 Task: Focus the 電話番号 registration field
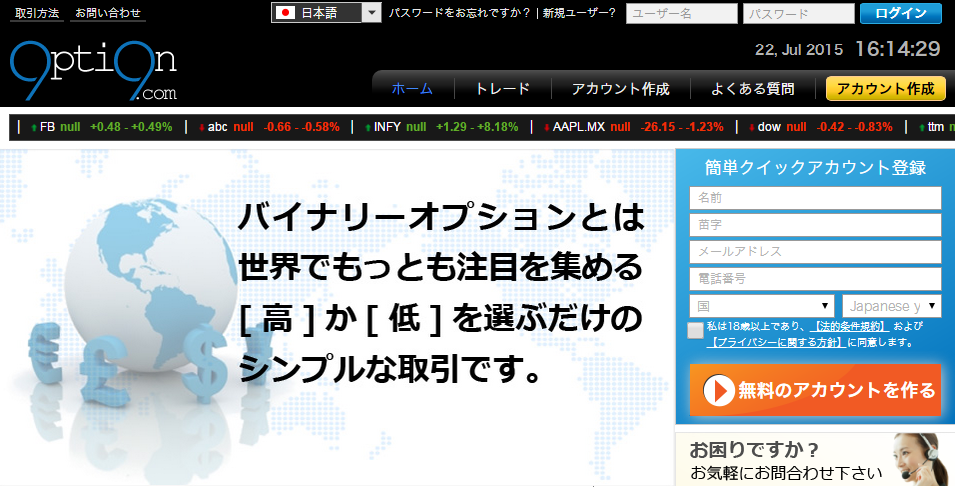point(816,279)
